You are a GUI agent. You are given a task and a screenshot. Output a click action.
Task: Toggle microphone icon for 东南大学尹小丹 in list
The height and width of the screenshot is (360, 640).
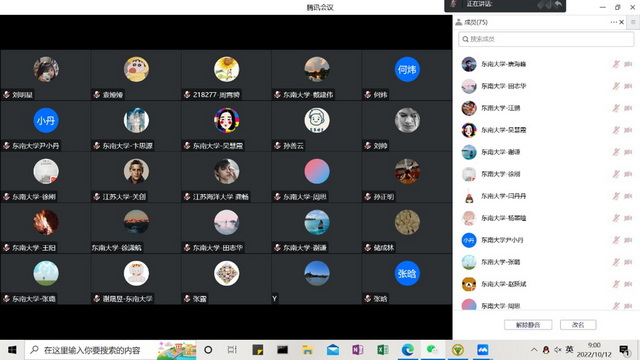coord(616,240)
